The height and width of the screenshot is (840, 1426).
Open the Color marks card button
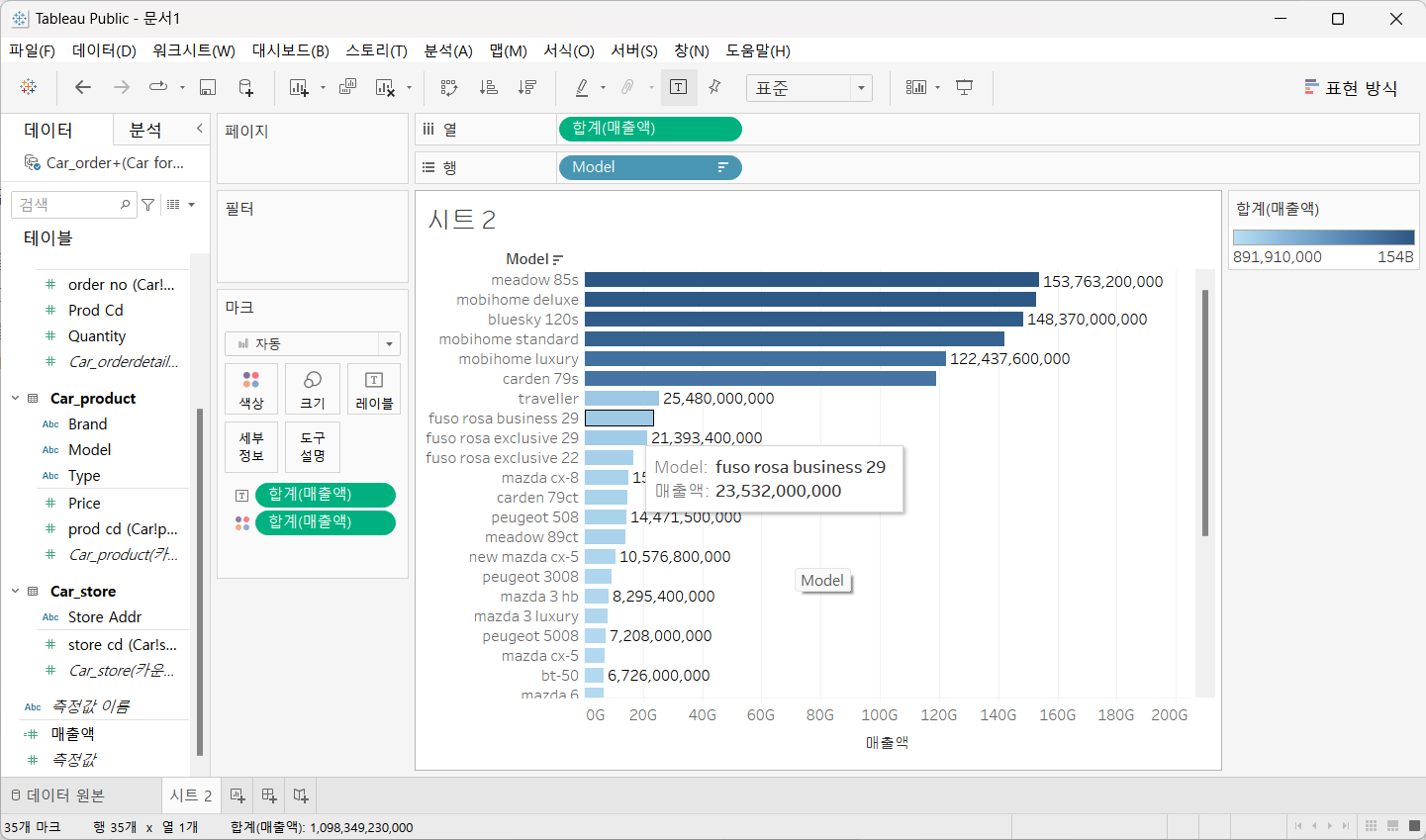251,389
